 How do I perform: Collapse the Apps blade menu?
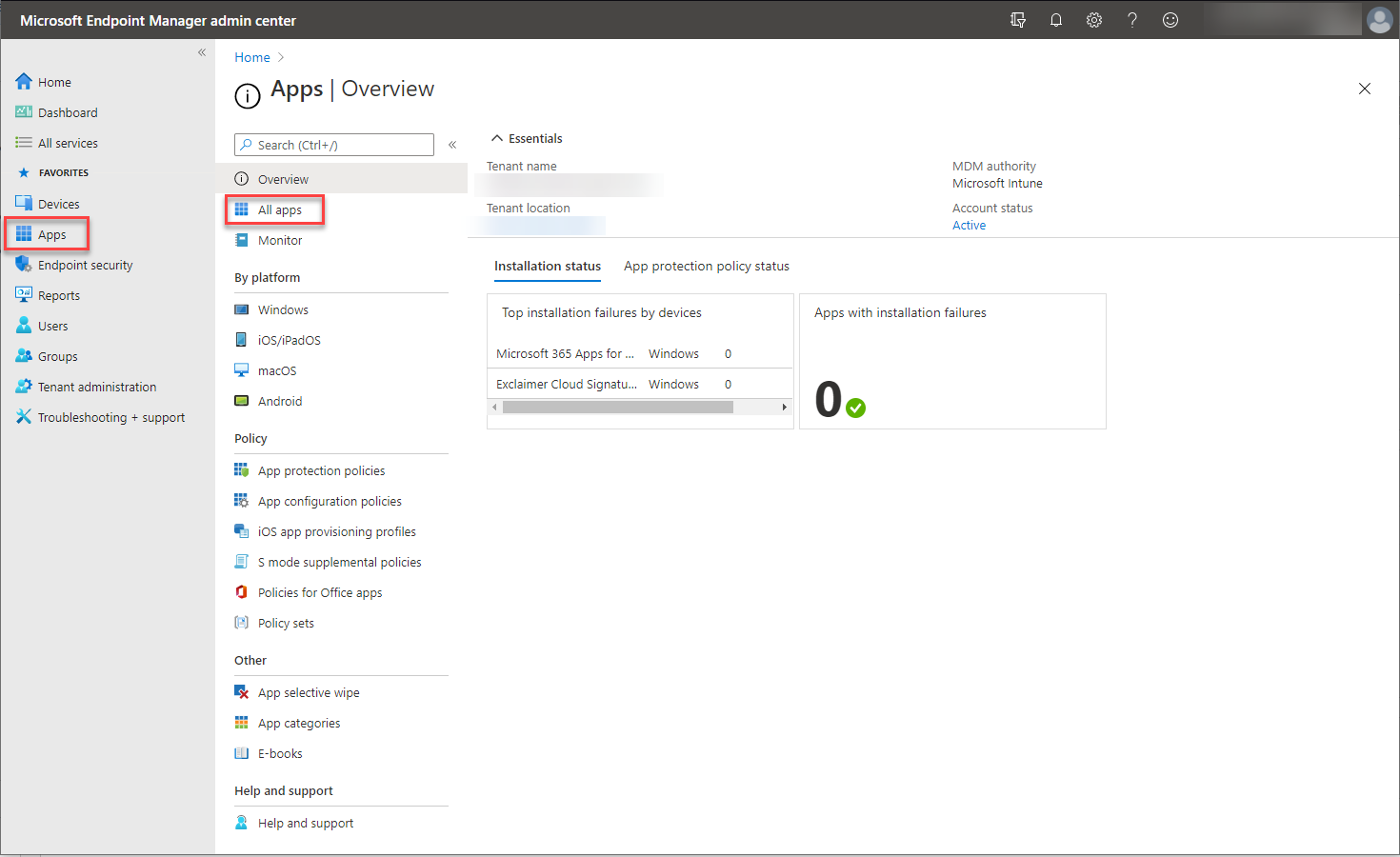452,145
